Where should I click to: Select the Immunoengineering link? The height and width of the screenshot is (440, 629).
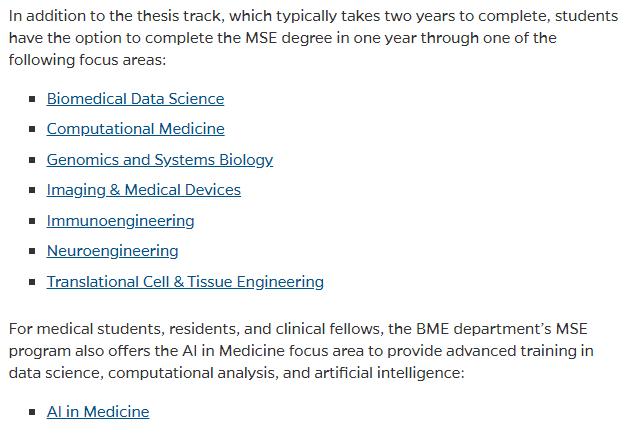point(120,221)
